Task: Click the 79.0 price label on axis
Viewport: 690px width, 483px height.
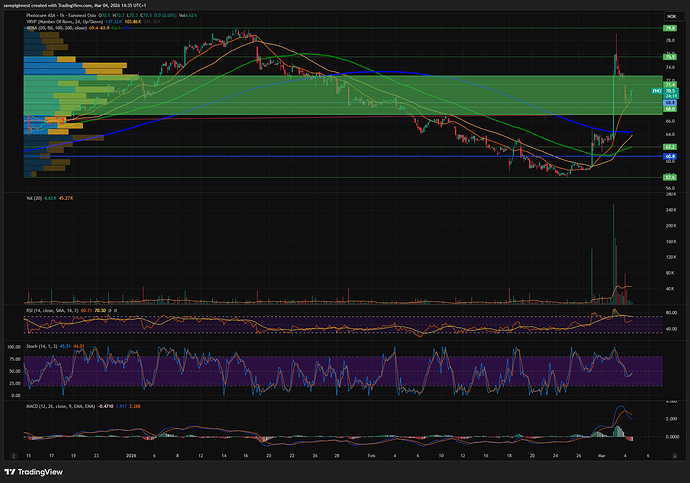Action: pyautogui.click(x=670, y=29)
